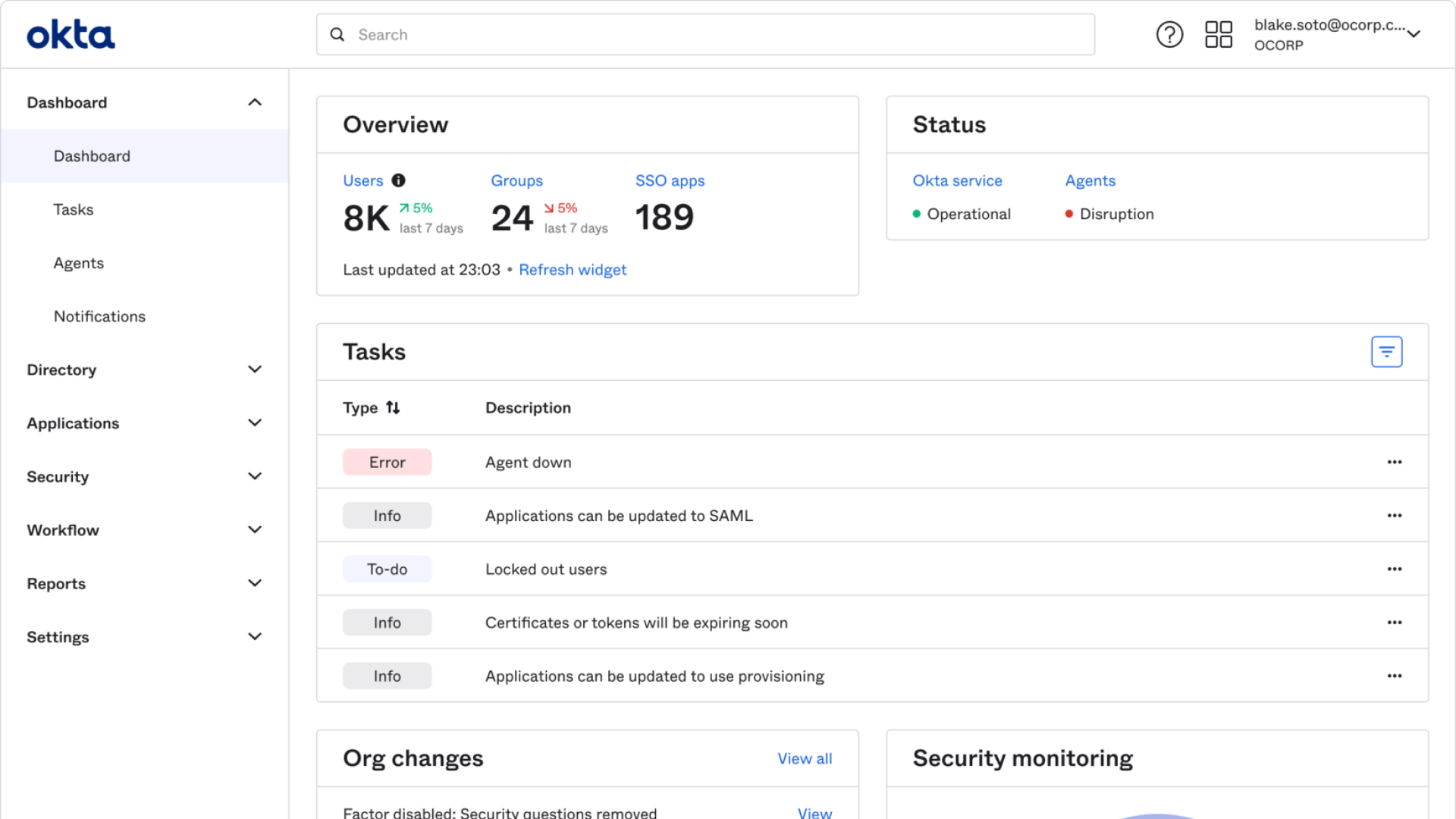Expand the Applications sidebar section
The image size is (1456, 819).
pos(255,423)
